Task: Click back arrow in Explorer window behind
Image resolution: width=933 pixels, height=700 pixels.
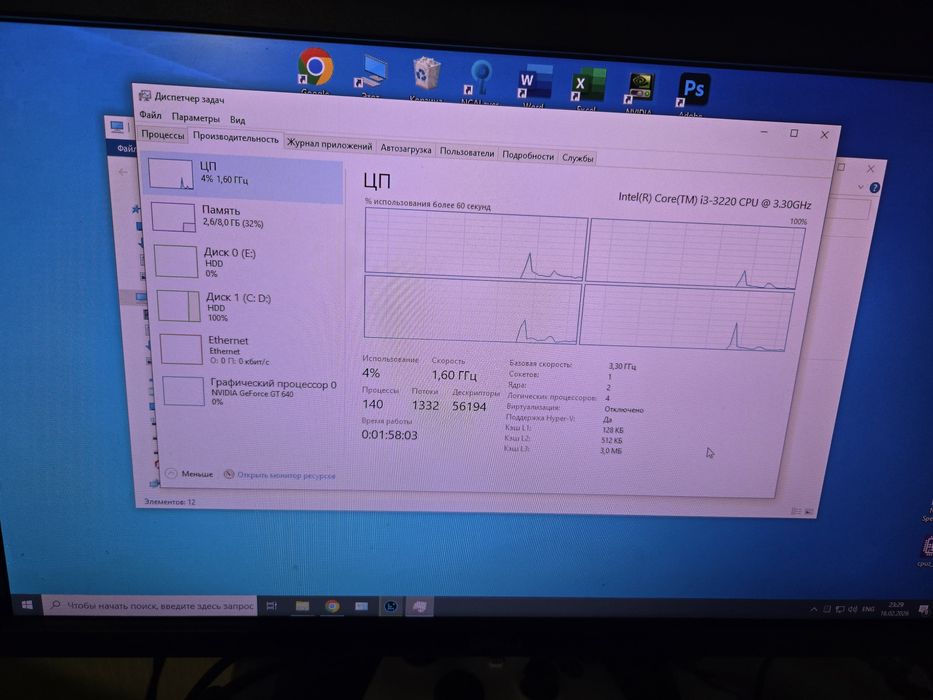Action: (x=123, y=172)
